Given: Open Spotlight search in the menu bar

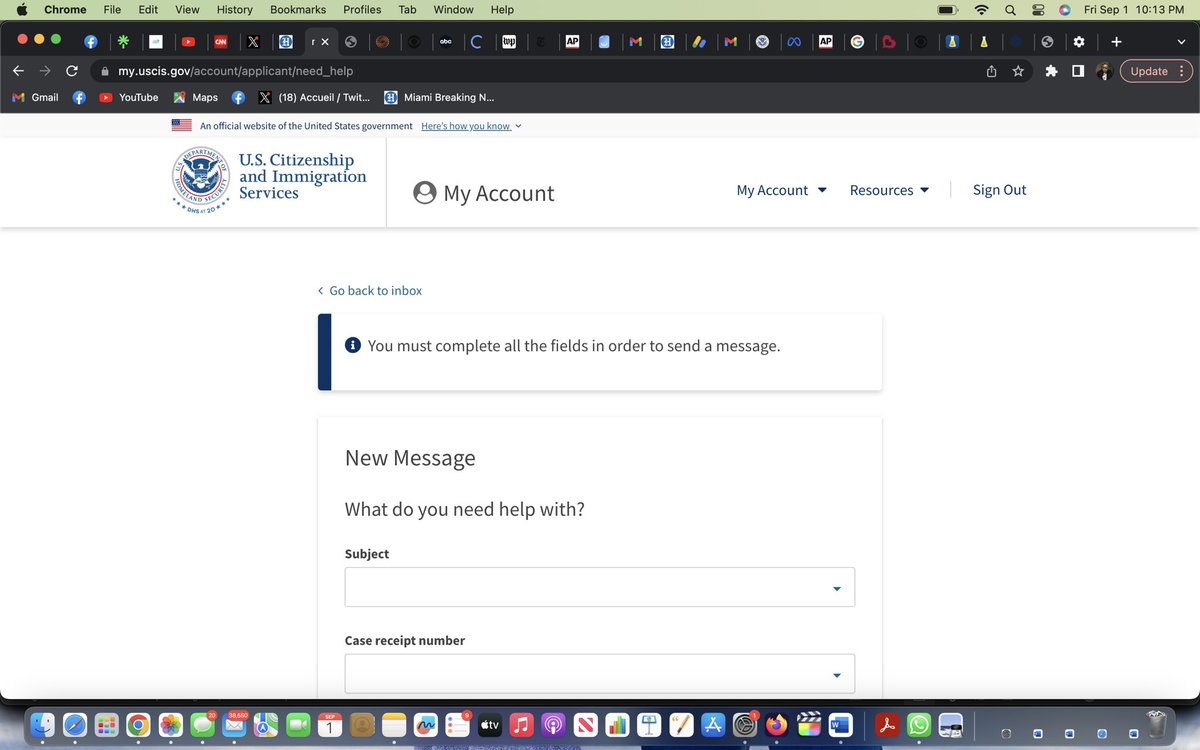Looking at the screenshot, I should coord(1010,9).
